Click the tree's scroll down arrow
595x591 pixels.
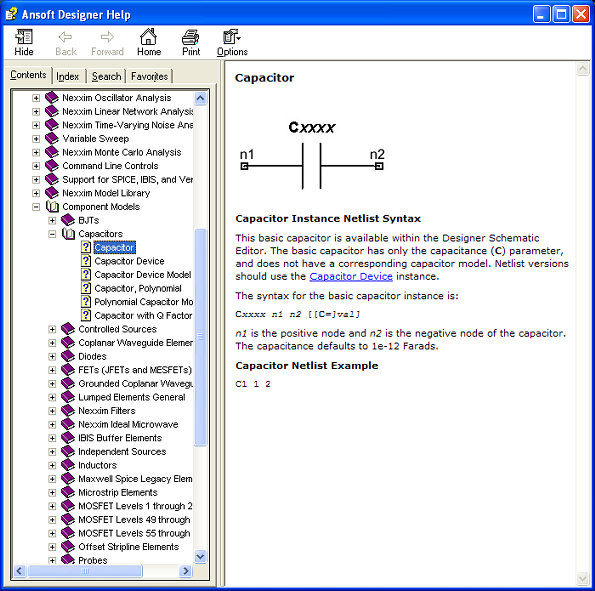[200, 556]
